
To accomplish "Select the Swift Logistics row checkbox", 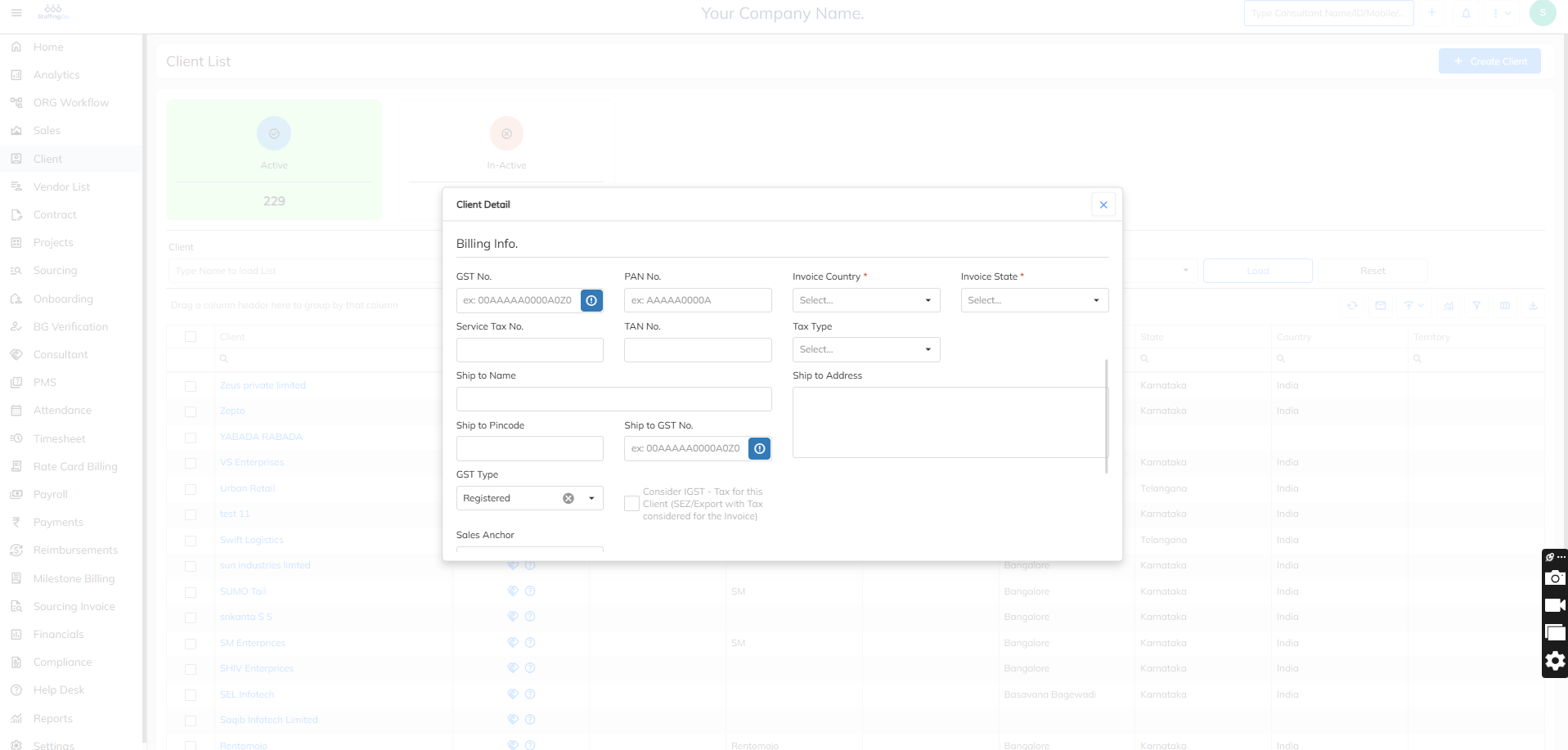I will [x=191, y=541].
